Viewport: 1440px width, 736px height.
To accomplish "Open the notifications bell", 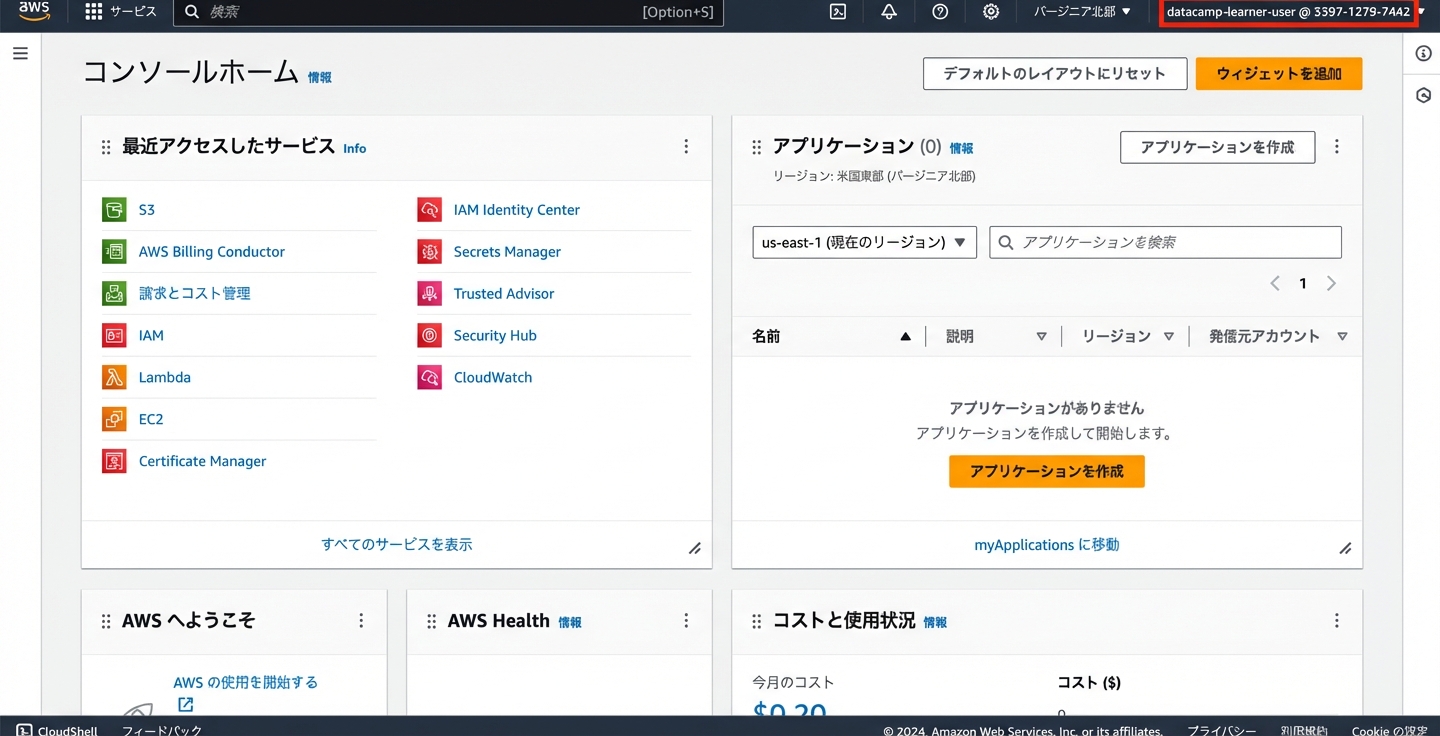I will coord(889,12).
